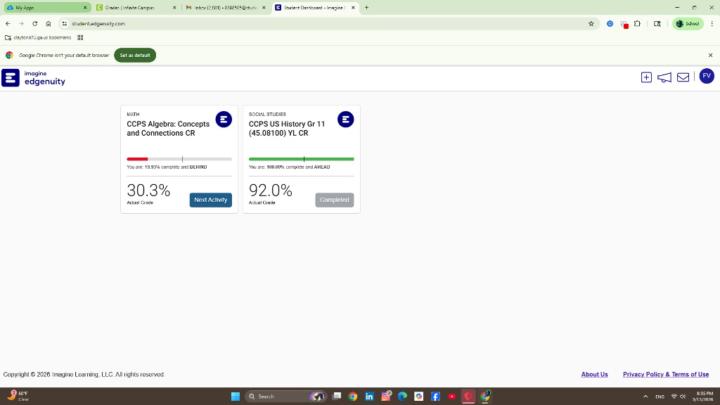The width and height of the screenshot is (720, 405).
Task: Go back to previous page
Action: [x=8, y=24]
